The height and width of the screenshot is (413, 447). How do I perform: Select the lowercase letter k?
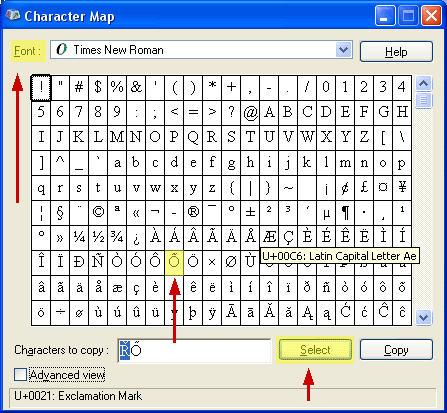(x=307, y=163)
